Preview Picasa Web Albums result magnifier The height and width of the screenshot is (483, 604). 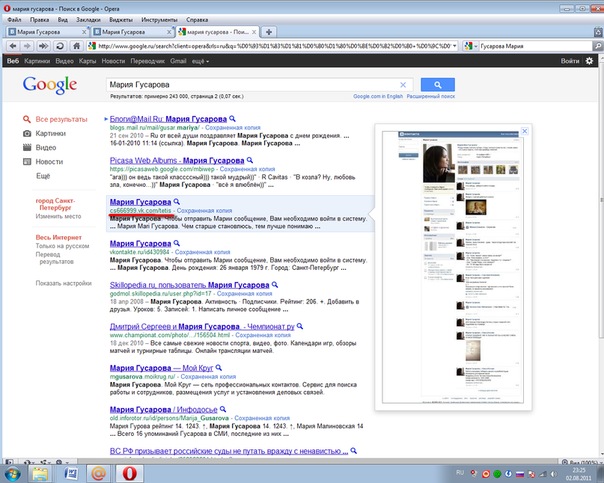click(x=250, y=160)
